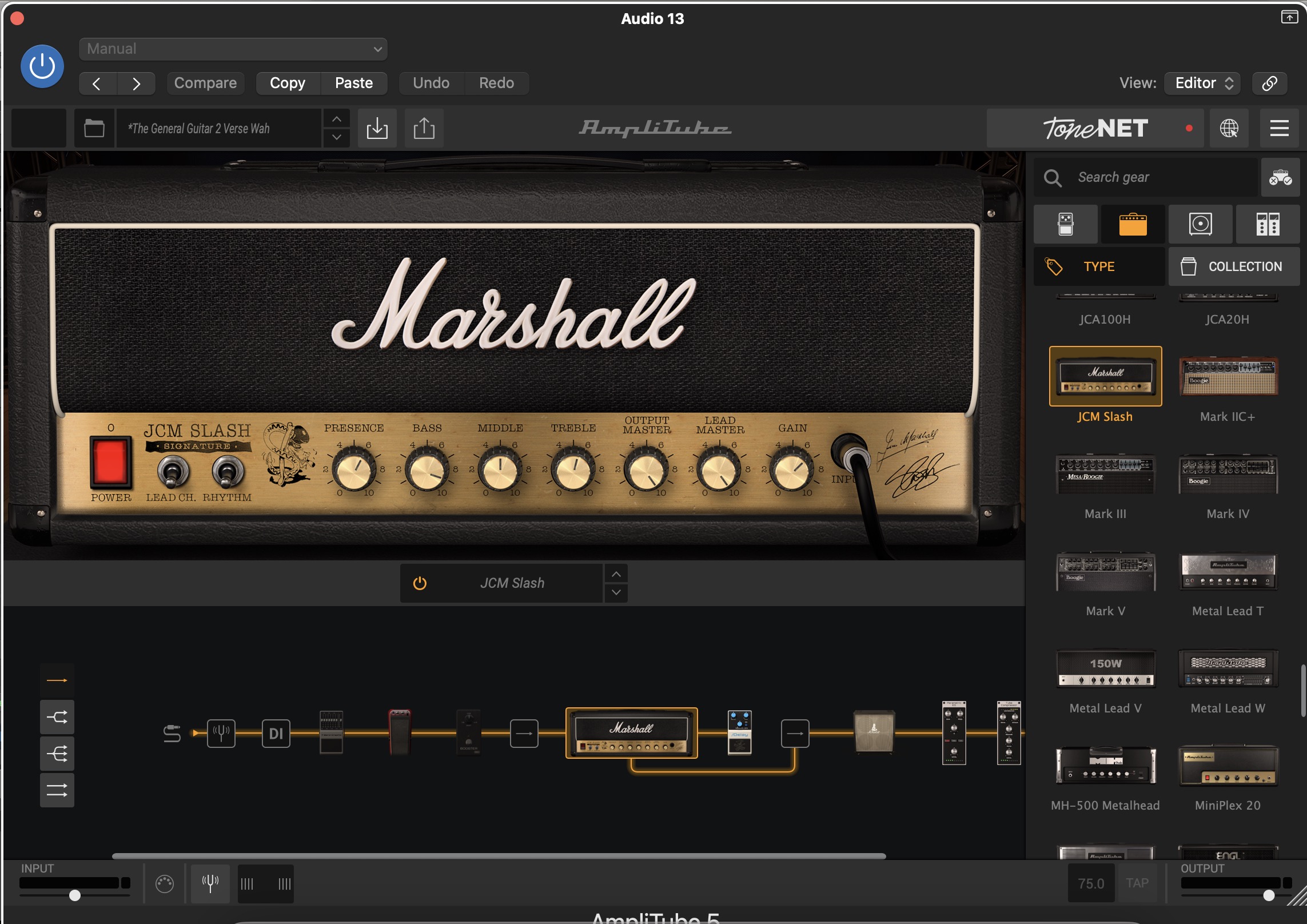Select the preset name field
Image resolution: width=1307 pixels, height=924 pixels.
(220, 128)
